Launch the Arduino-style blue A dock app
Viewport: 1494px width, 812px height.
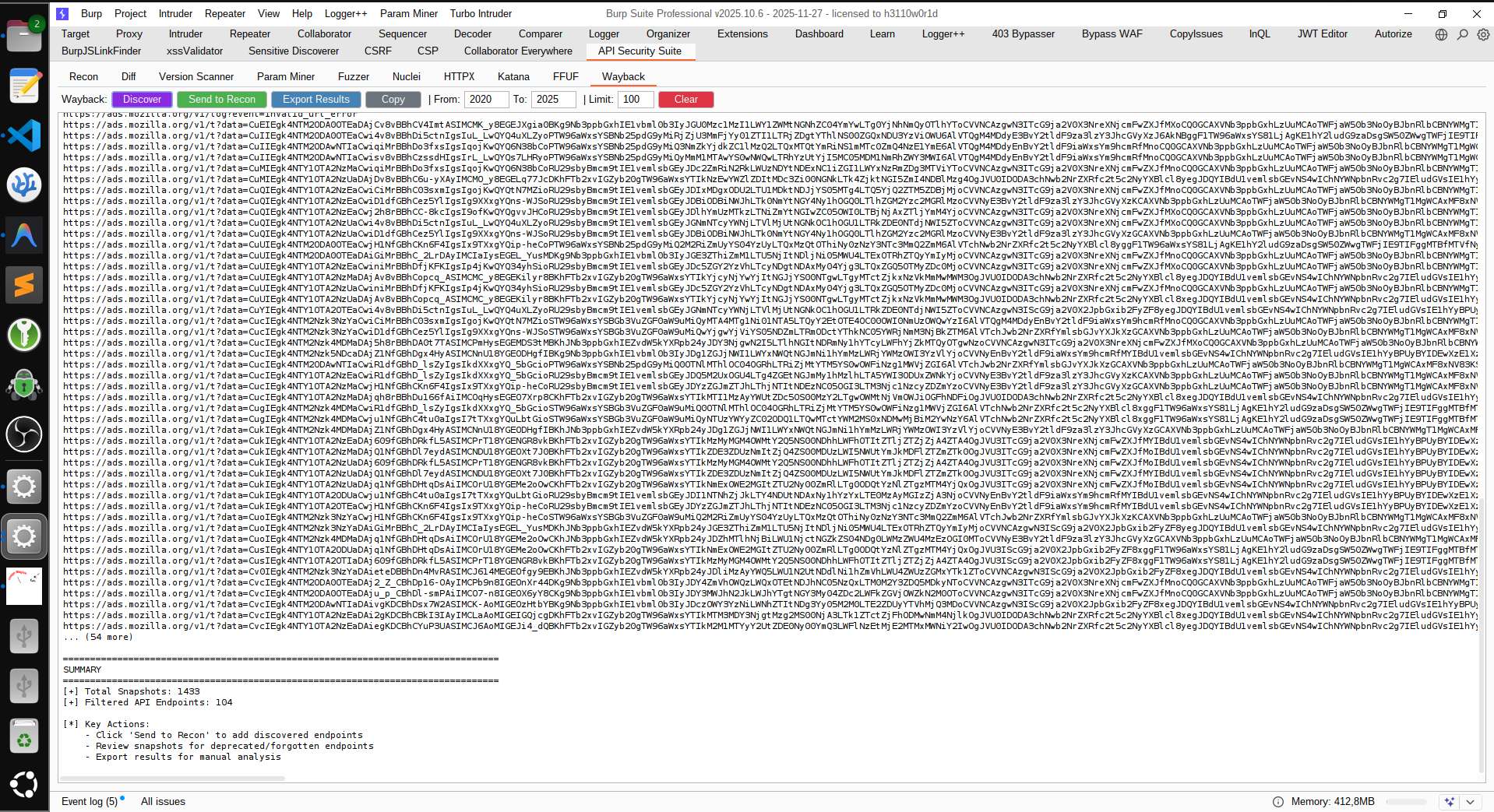(24, 235)
